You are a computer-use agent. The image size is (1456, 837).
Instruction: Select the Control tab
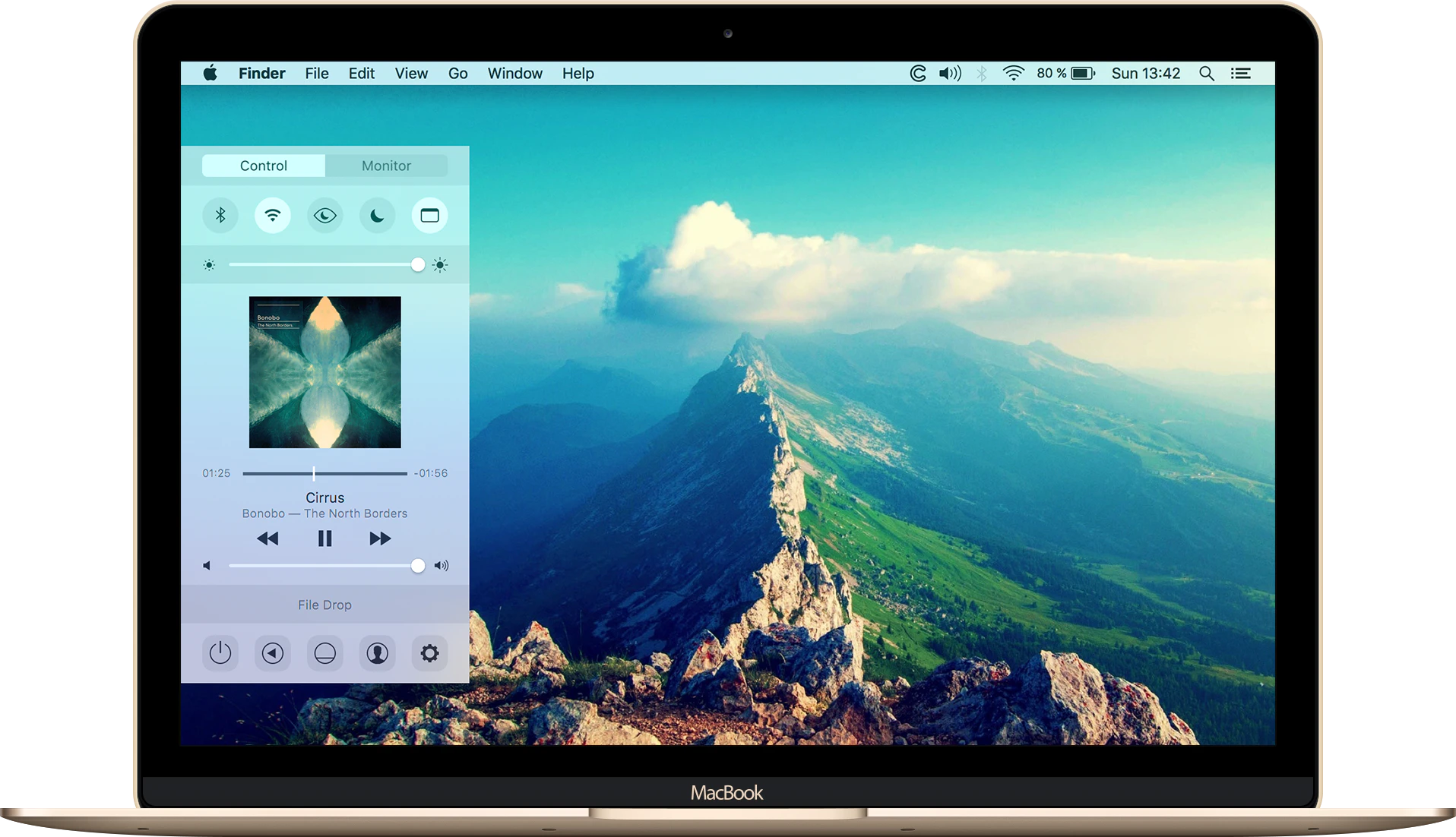(264, 166)
